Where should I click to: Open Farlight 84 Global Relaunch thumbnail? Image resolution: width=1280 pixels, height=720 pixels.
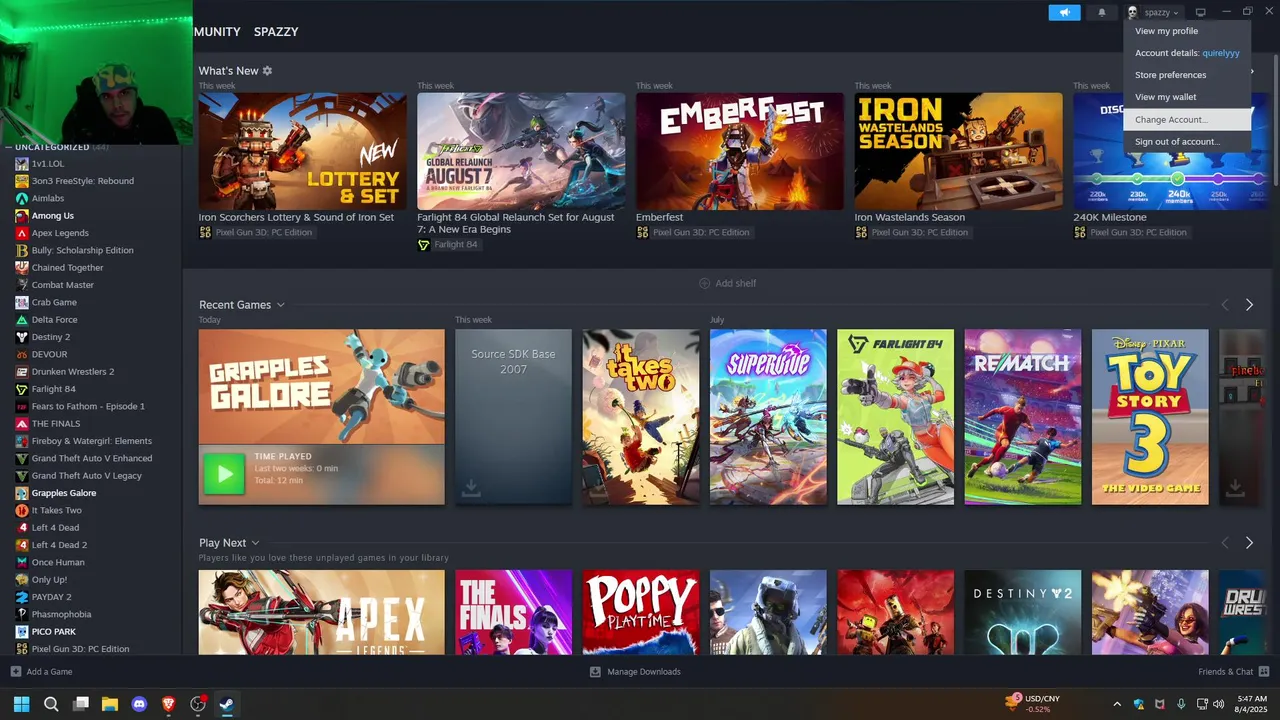521,151
